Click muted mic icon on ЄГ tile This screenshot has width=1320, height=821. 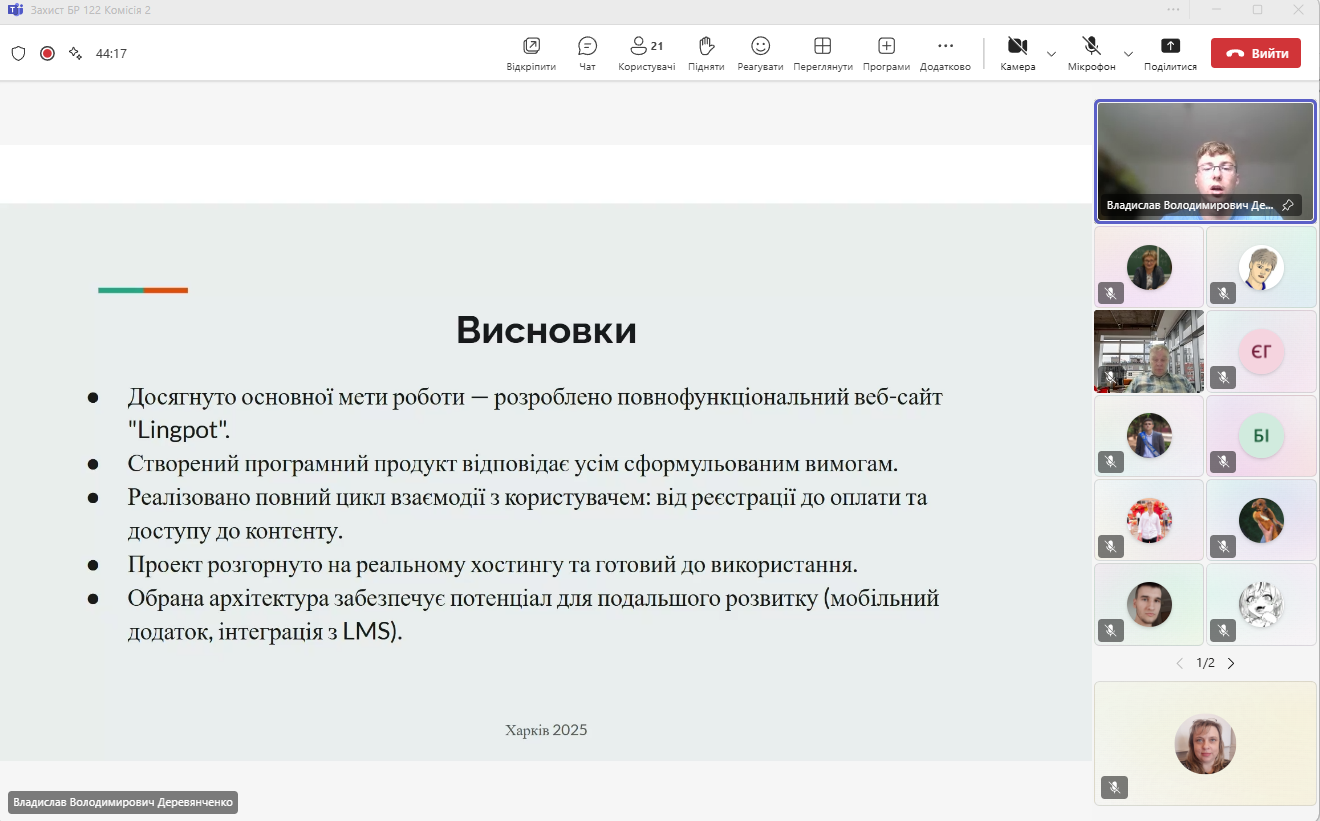pyautogui.click(x=1223, y=377)
